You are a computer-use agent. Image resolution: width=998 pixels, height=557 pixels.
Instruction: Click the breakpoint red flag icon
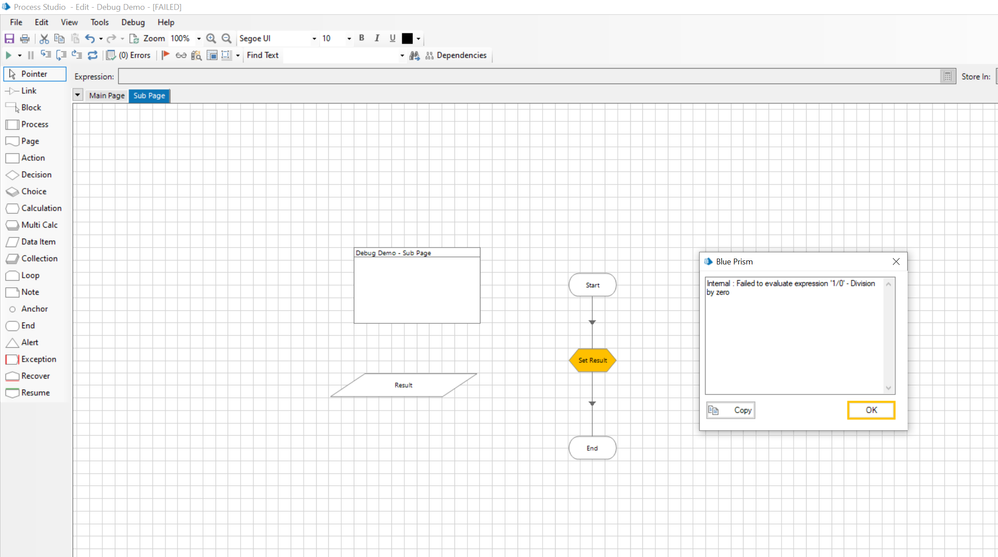(x=166, y=56)
